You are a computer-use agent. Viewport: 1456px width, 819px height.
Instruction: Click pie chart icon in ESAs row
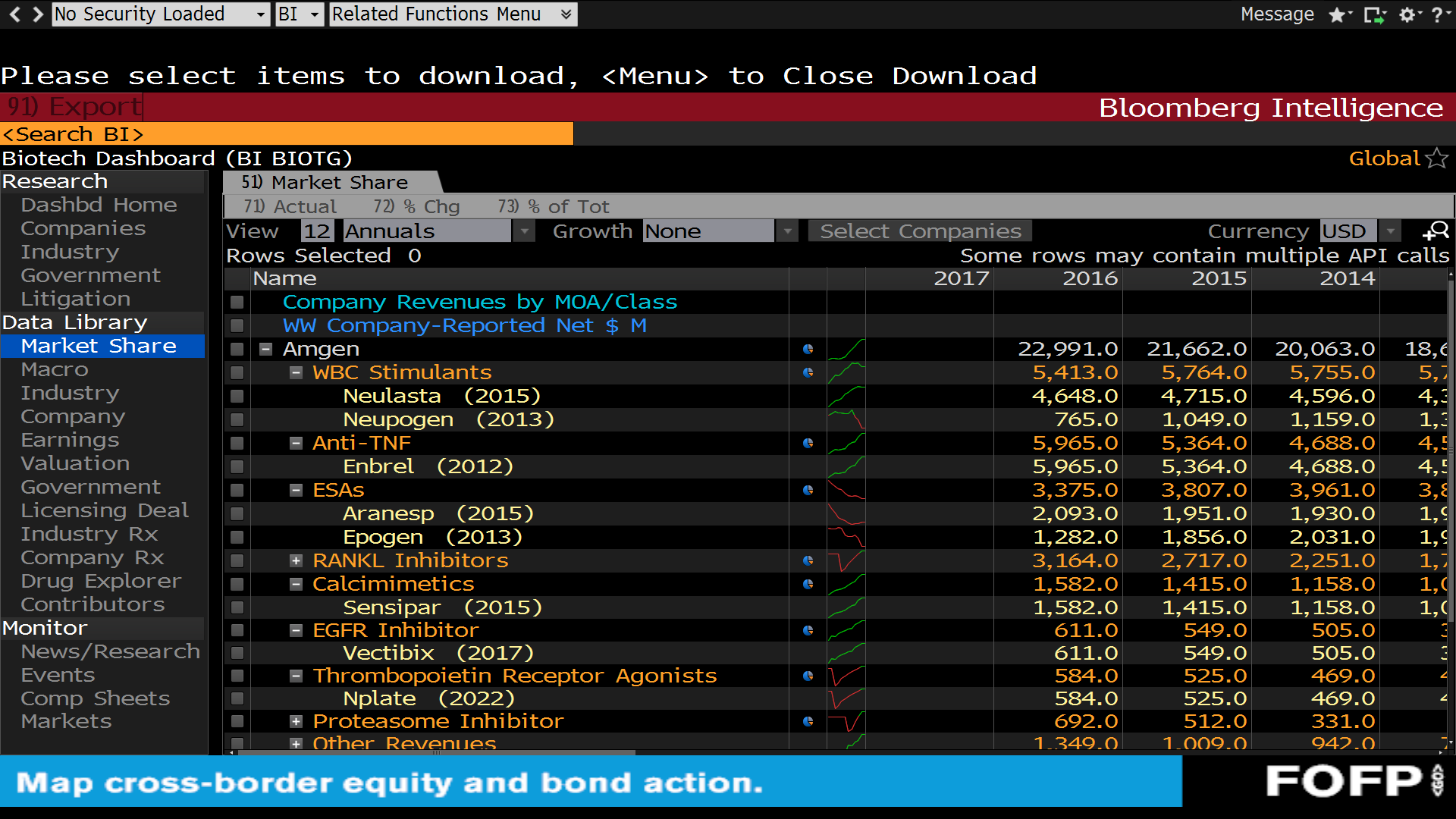808,490
